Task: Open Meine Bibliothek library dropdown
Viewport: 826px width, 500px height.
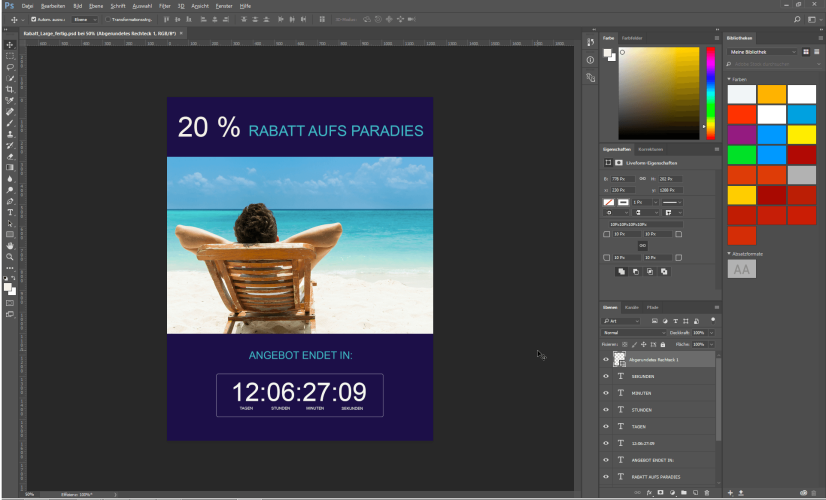Action: point(763,52)
